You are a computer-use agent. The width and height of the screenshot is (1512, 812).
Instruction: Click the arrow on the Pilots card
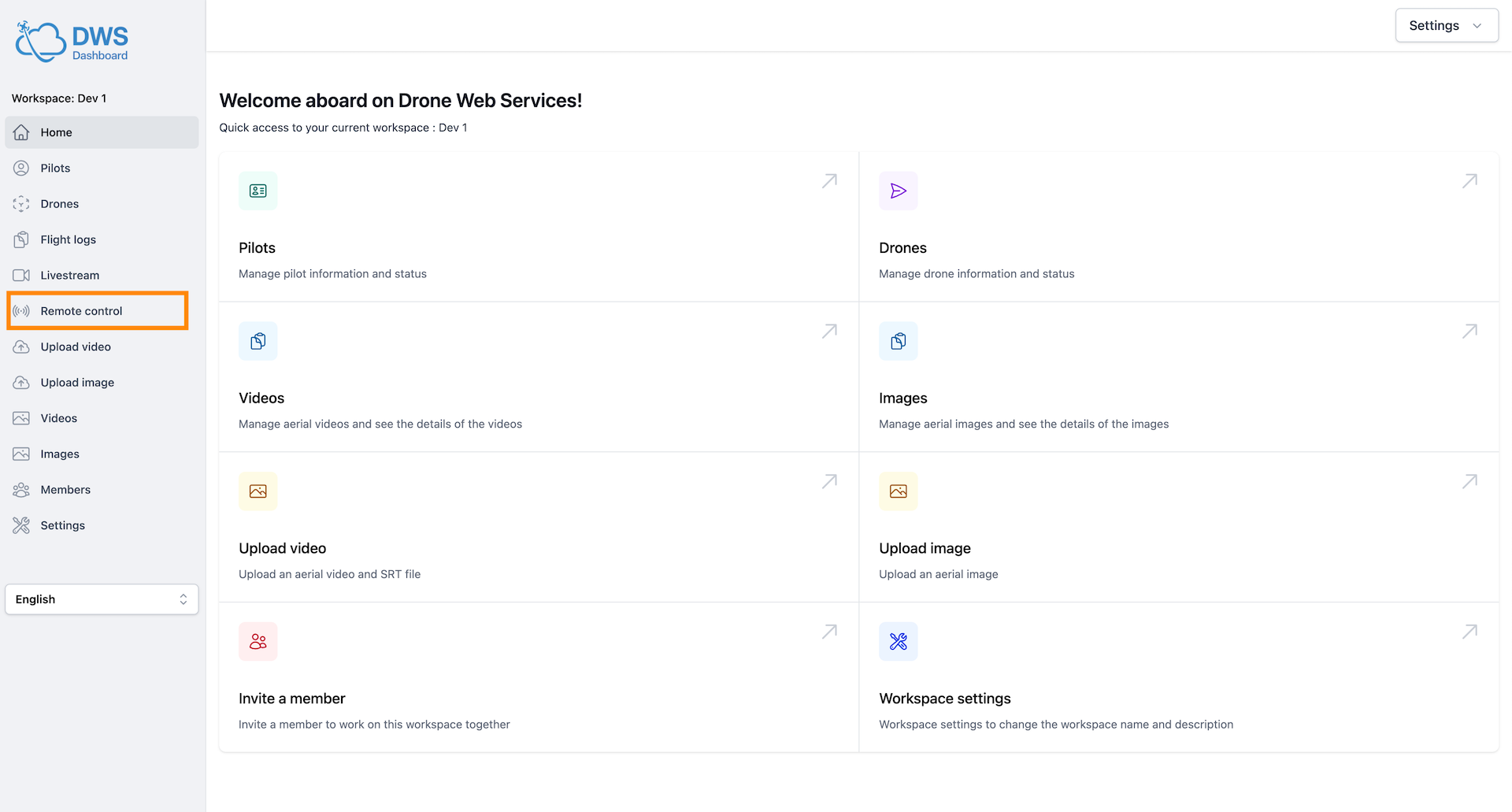point(829,181)
